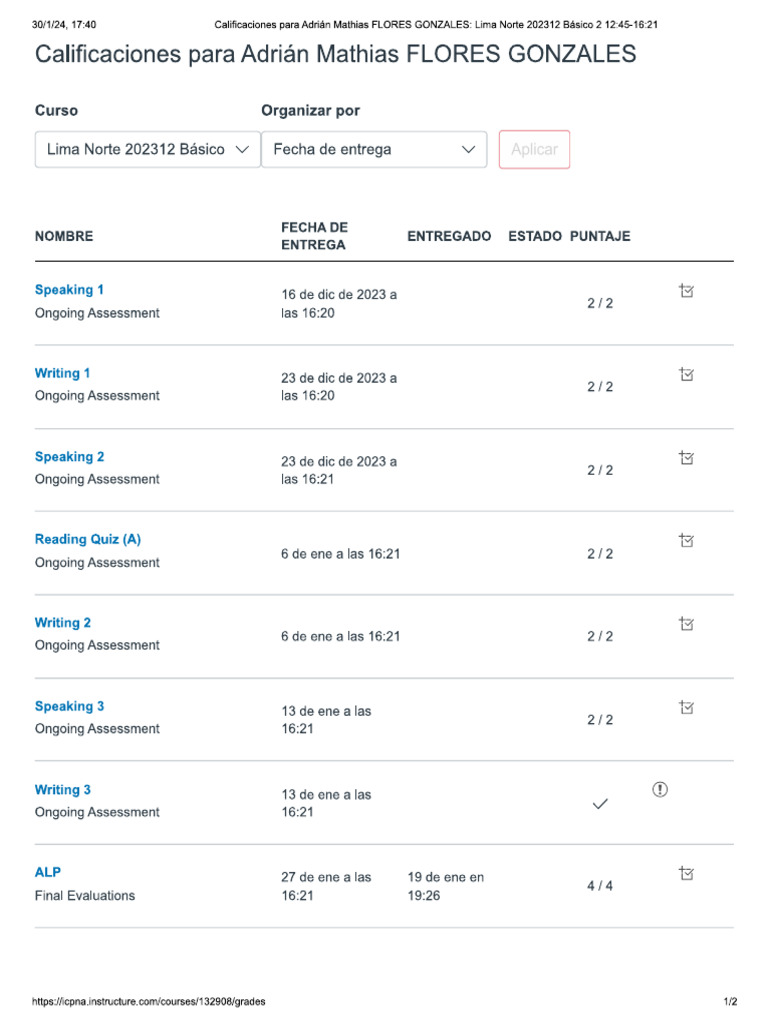Click graded icon in Speaking 2 row

686,458
